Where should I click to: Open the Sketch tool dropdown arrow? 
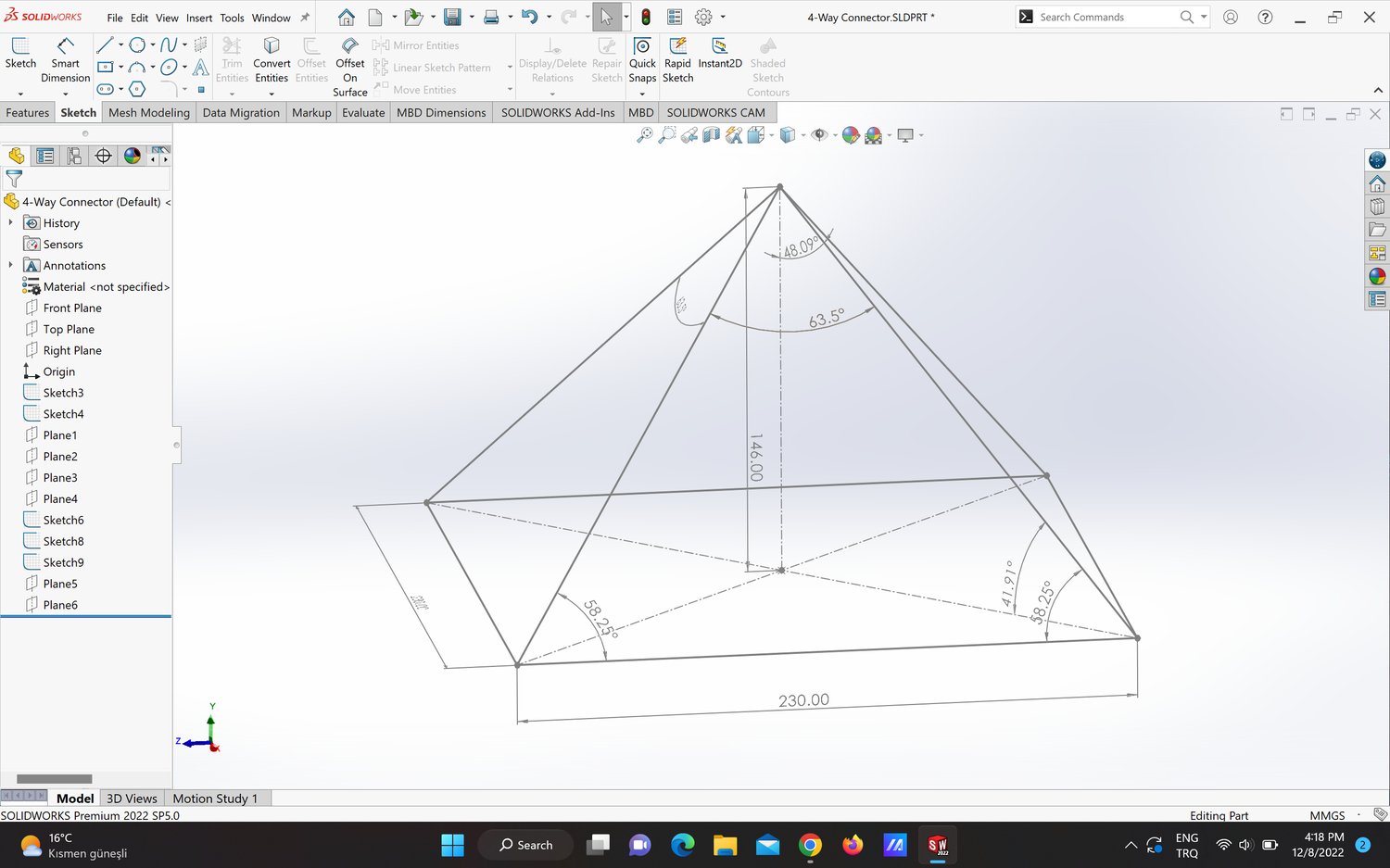coord(20,94)
